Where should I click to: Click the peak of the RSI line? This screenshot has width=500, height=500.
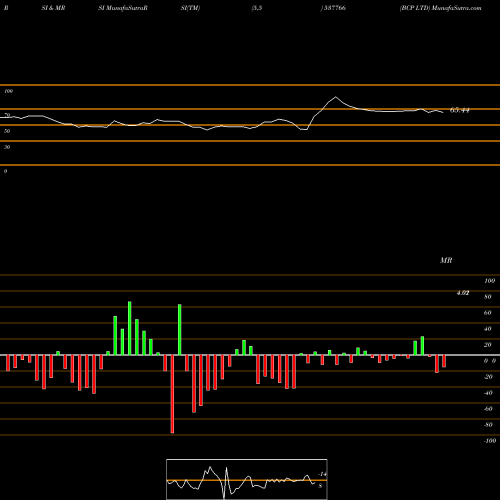click(x=335, y=97)
